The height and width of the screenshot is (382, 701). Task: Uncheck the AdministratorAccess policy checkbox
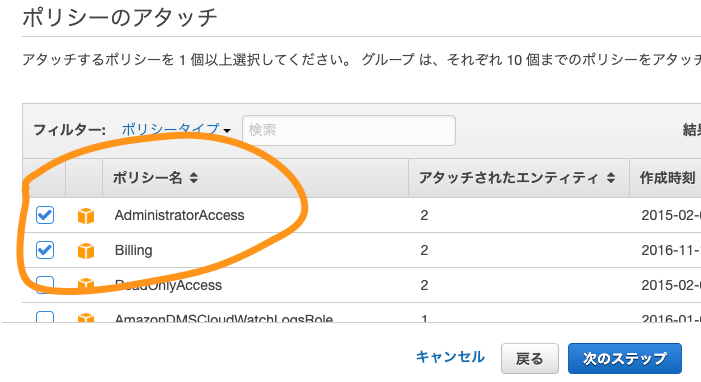coord(45,215)
